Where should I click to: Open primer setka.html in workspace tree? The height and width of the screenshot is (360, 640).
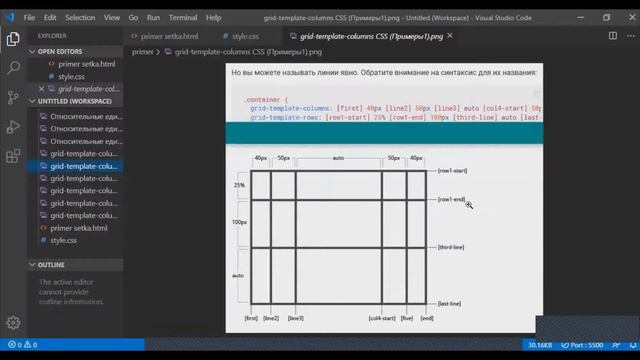point(76,228)
